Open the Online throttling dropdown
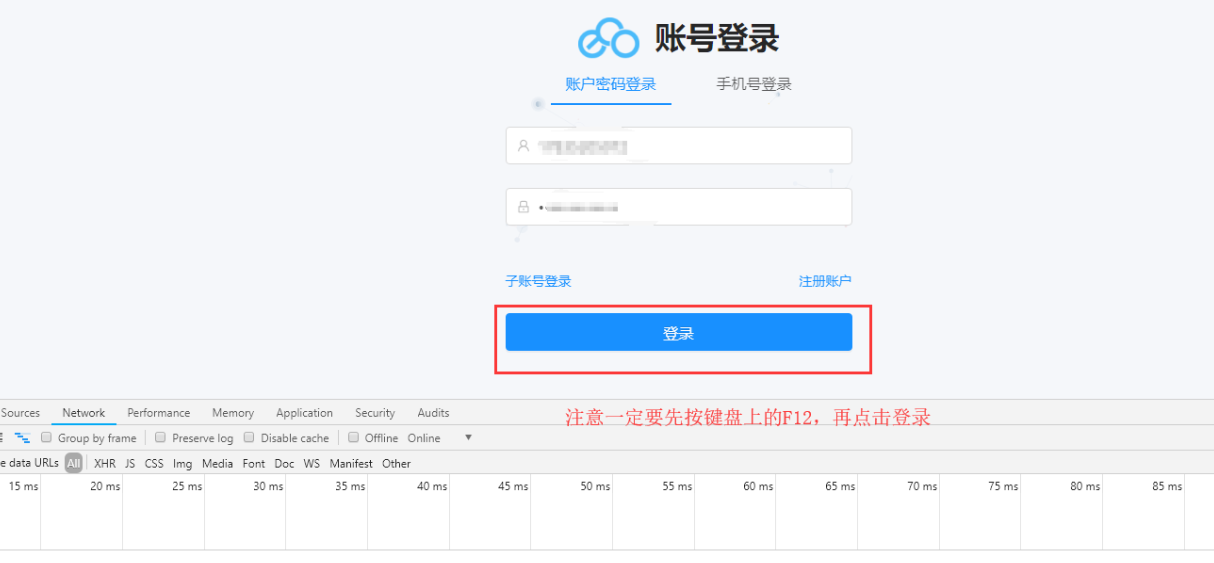This screenshot has height=563, width=1214. (440, 438)
